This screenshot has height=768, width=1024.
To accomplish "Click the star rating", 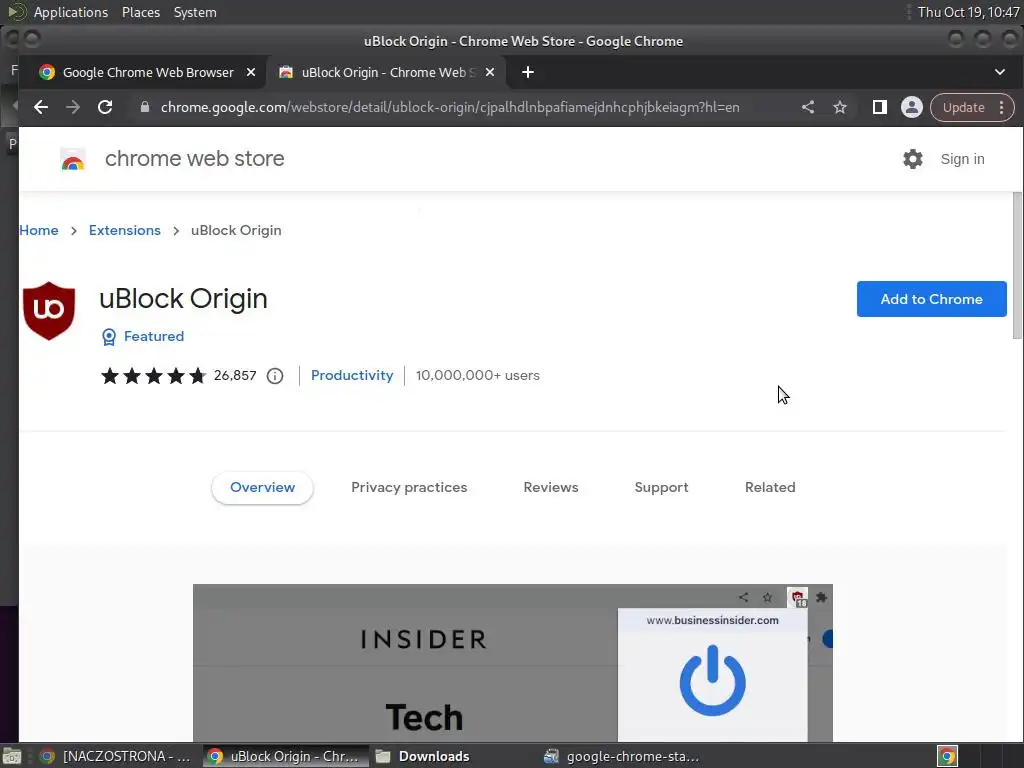I will pyautogui.click(x=153, y=376).
